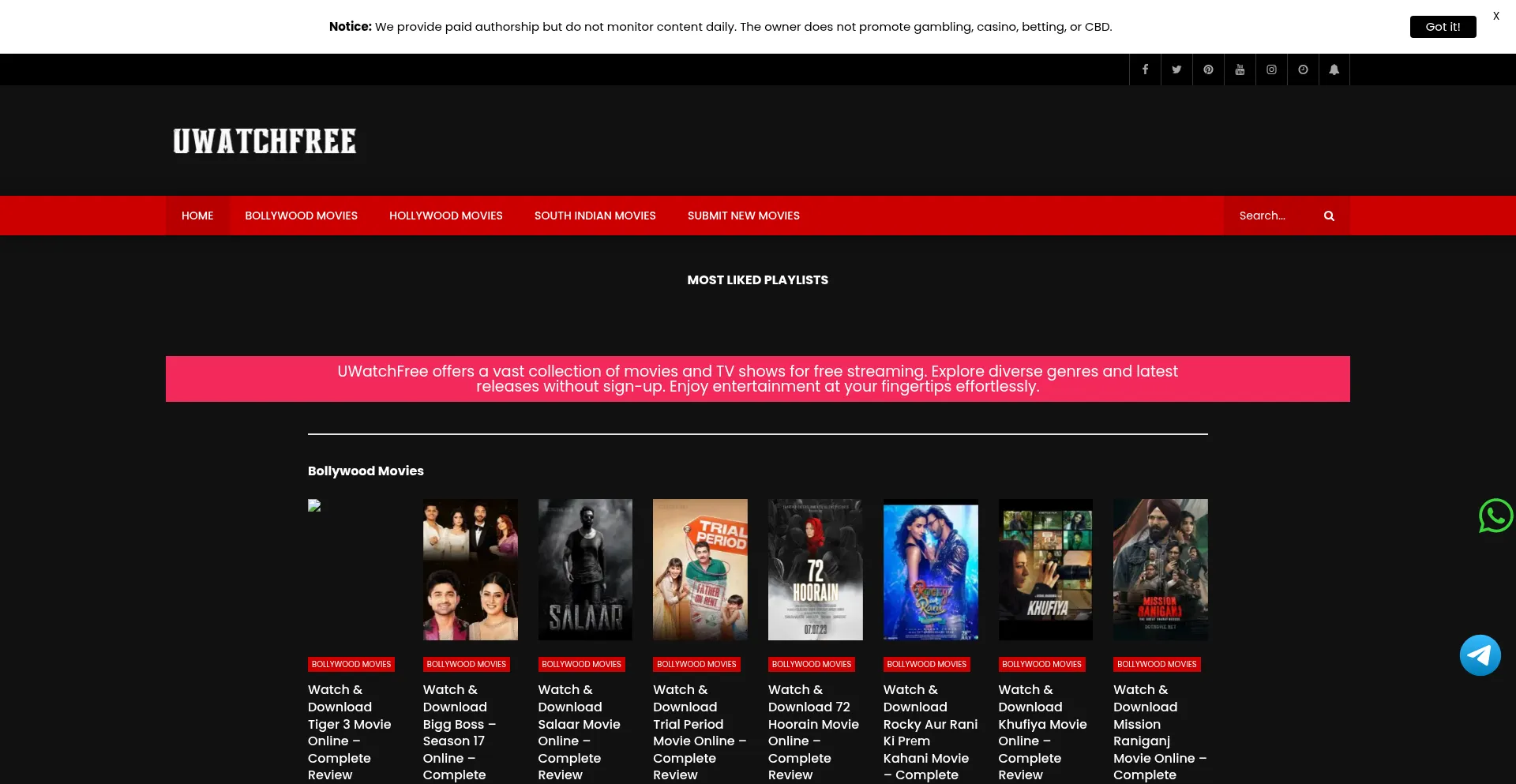Click the Bollywood Movies tag above 72 Hoorain
1516x784 pixels.
[812, 665]
